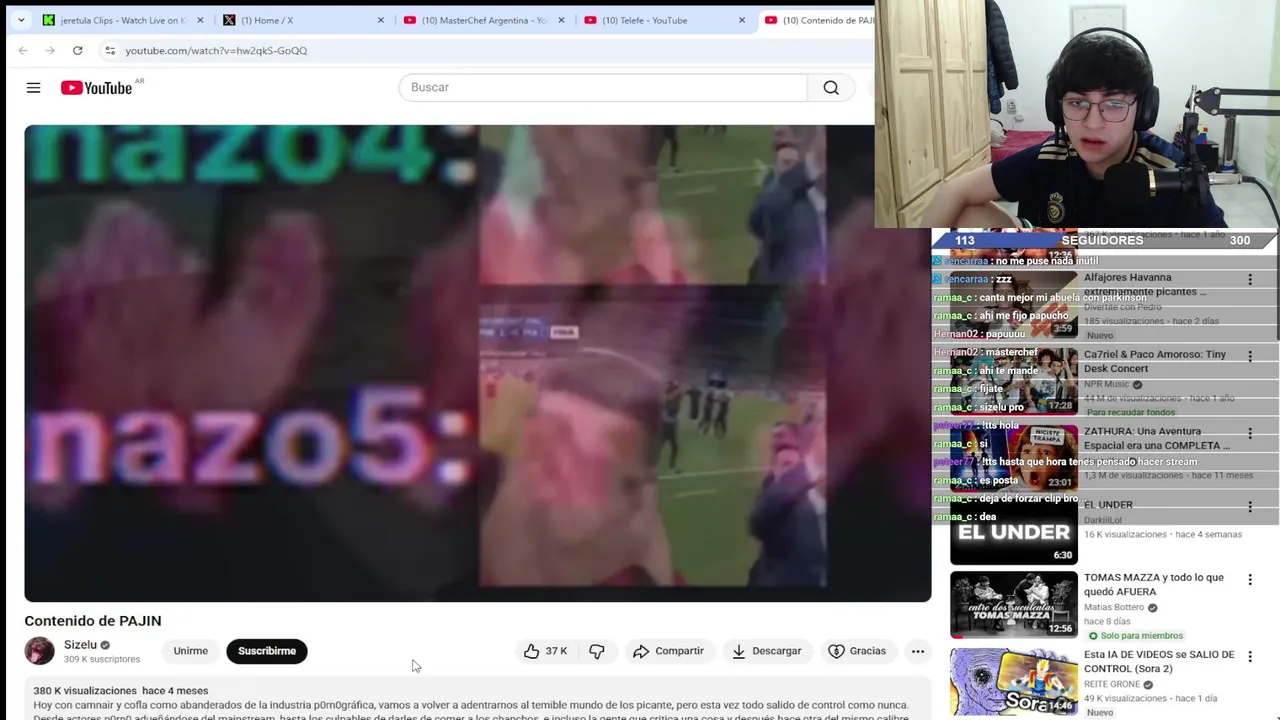Image resolution: width=1280 pixels, height=720 pixels.
Task: Close the Jeretula Clips tab
Action: pos(200,20)
